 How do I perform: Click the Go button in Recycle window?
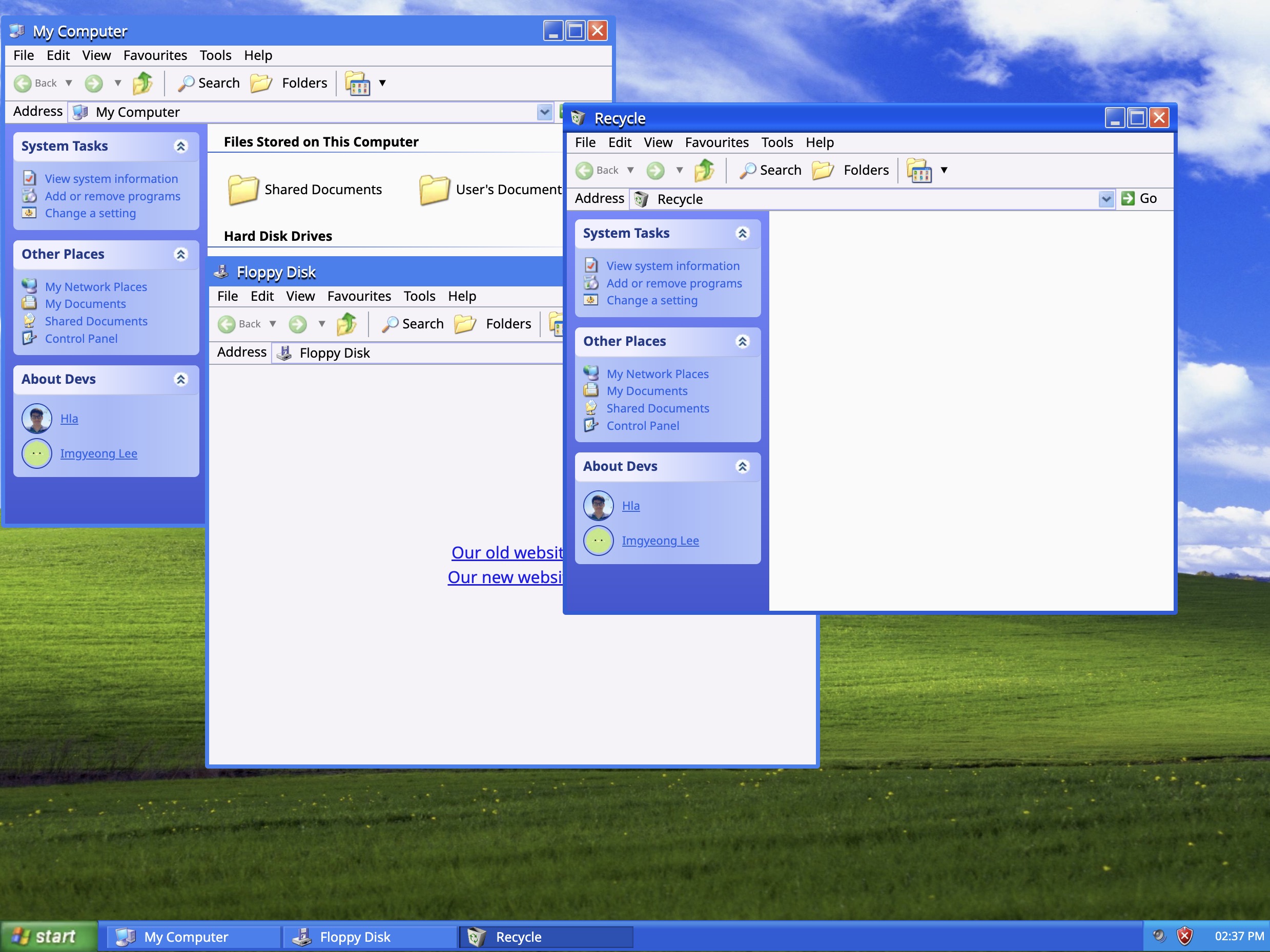pos(1138,199)
